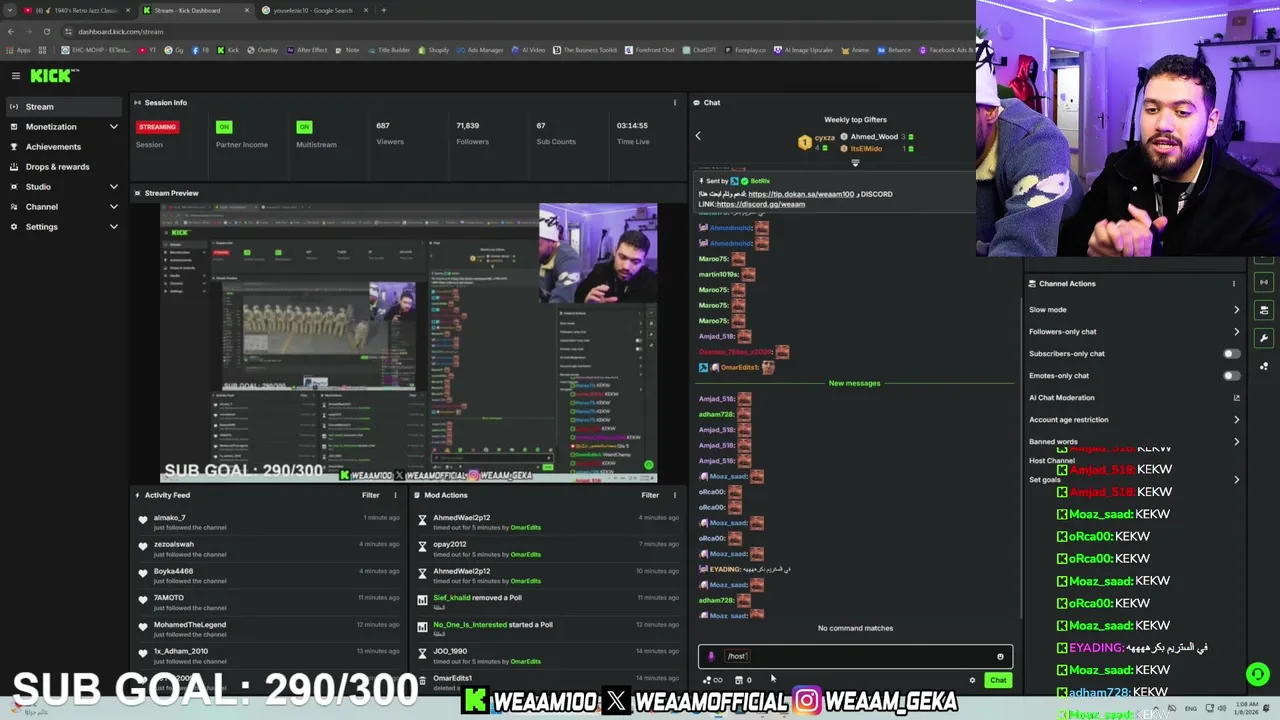The width and height of the screenshot is (1280, 720).
Task: Click the panel layout icon in right toolbar
Action: 1264,310
